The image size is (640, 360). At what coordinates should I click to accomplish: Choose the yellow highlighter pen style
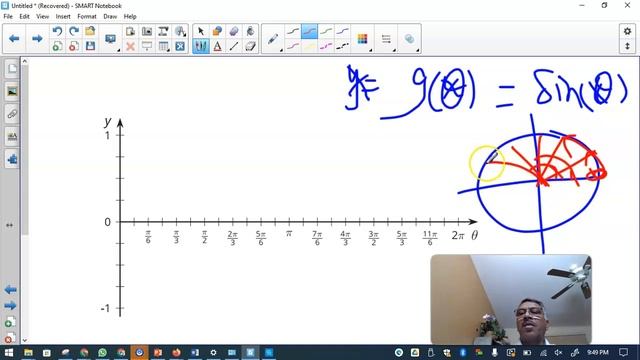(309, 47)
